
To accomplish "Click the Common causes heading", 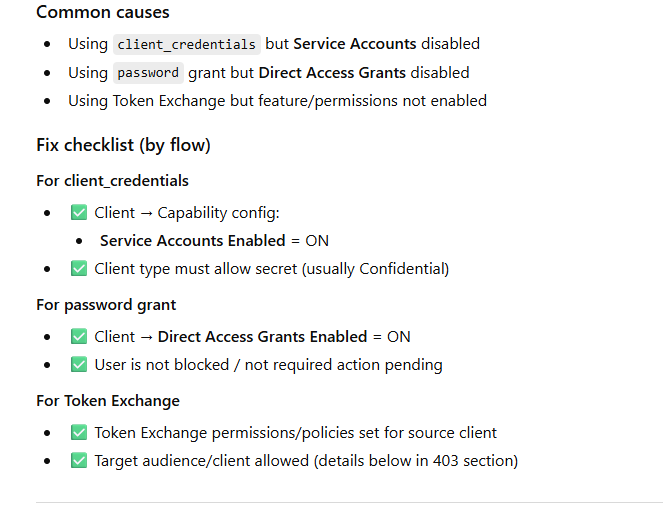I will coord(102,13).
